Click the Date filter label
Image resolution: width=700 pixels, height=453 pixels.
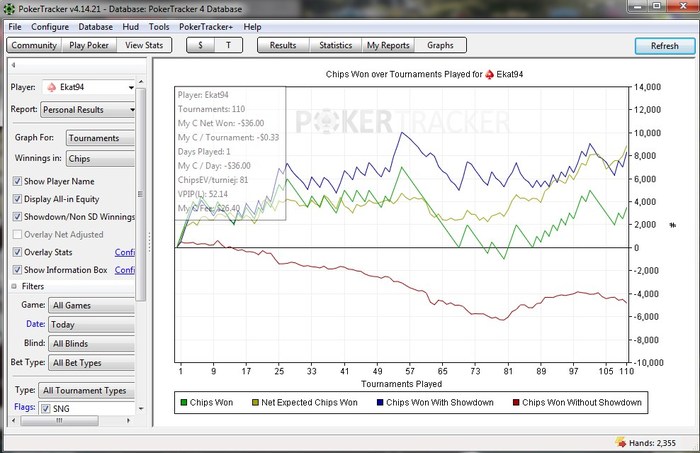point(35,324)
